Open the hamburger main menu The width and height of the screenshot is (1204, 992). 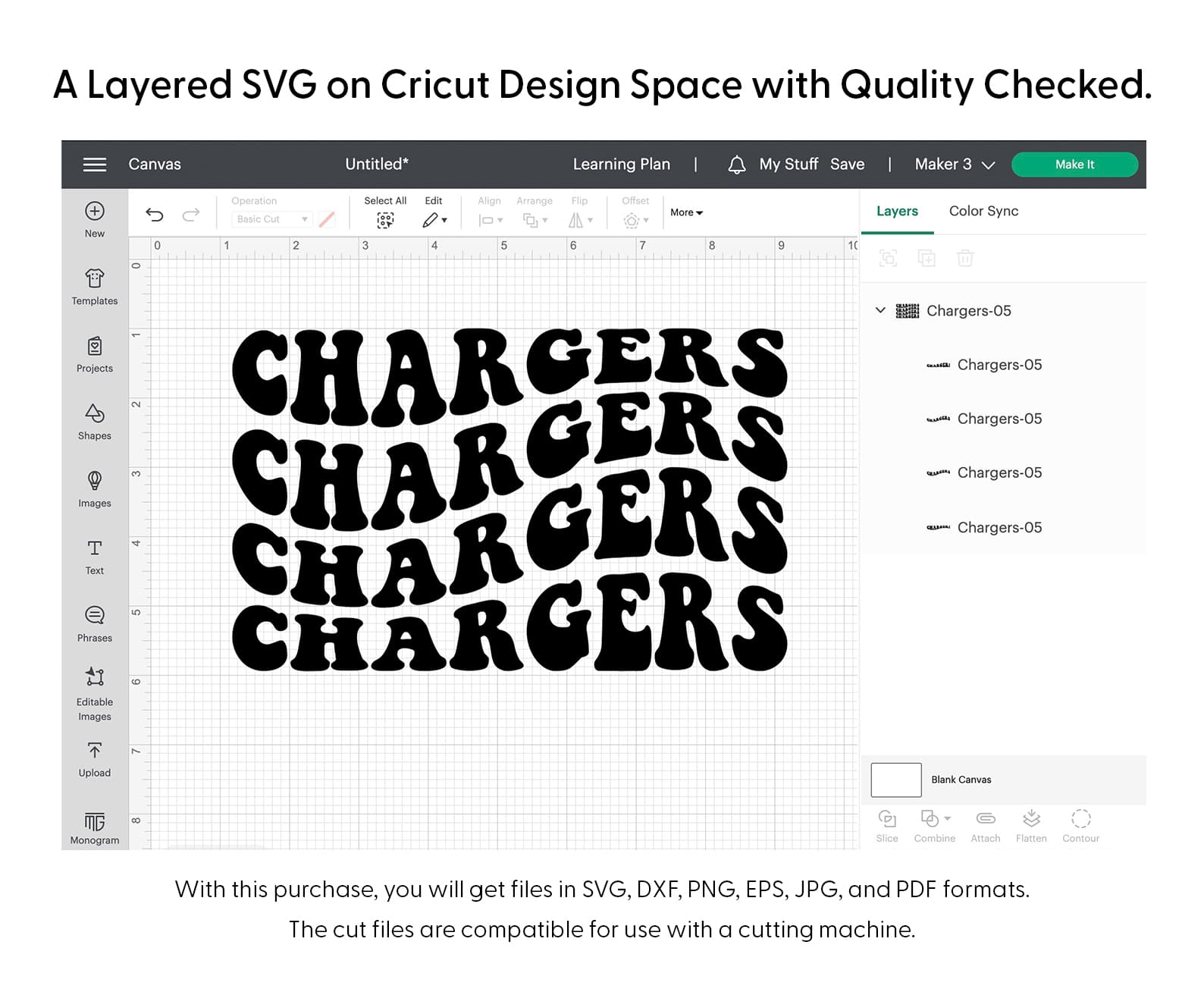pyautogui.click(x=95, y=165)
